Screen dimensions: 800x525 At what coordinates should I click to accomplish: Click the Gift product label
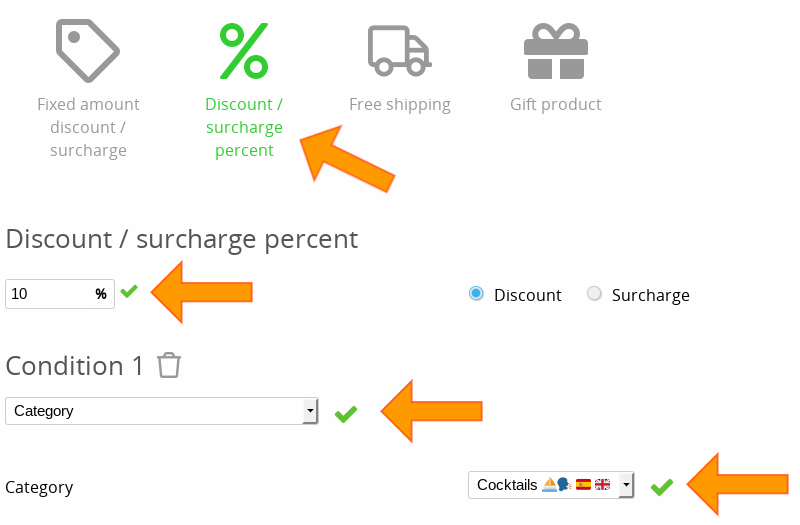[555, 104]
